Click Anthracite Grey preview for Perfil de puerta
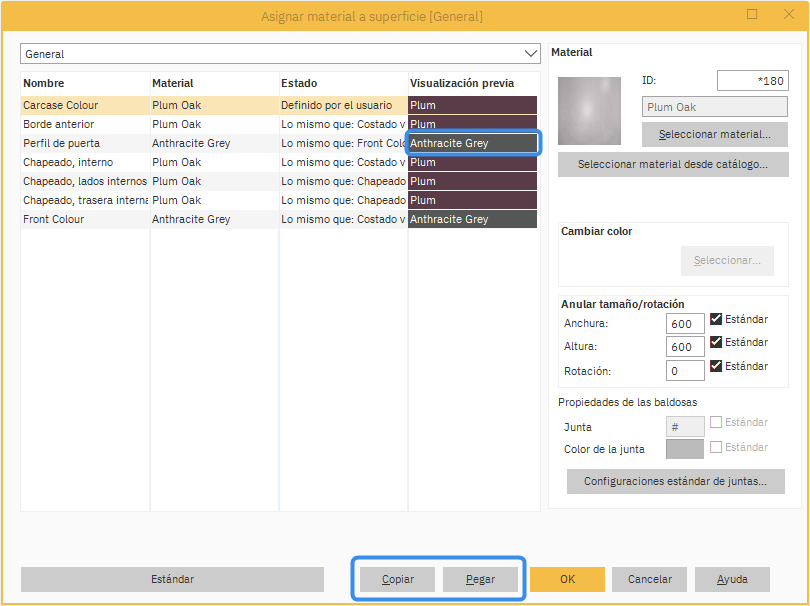The width and height of the screenshot is (810, 606). [472, 143]
